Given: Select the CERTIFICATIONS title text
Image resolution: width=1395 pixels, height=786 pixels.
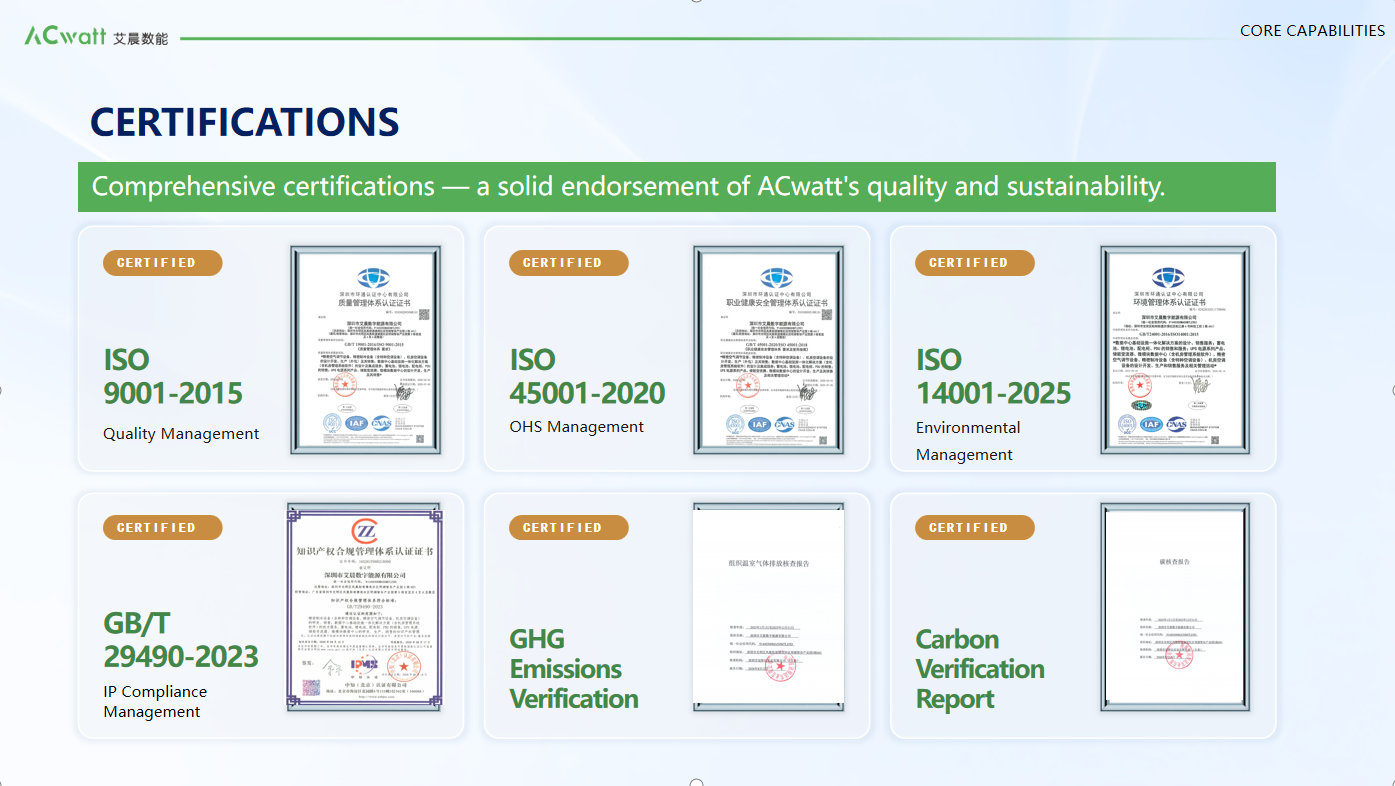Looking at the screenshot, I should tap(245, 122).
